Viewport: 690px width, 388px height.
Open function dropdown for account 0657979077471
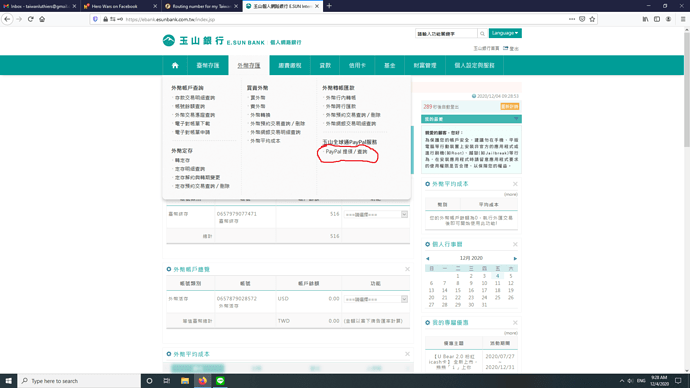point(376,215)
